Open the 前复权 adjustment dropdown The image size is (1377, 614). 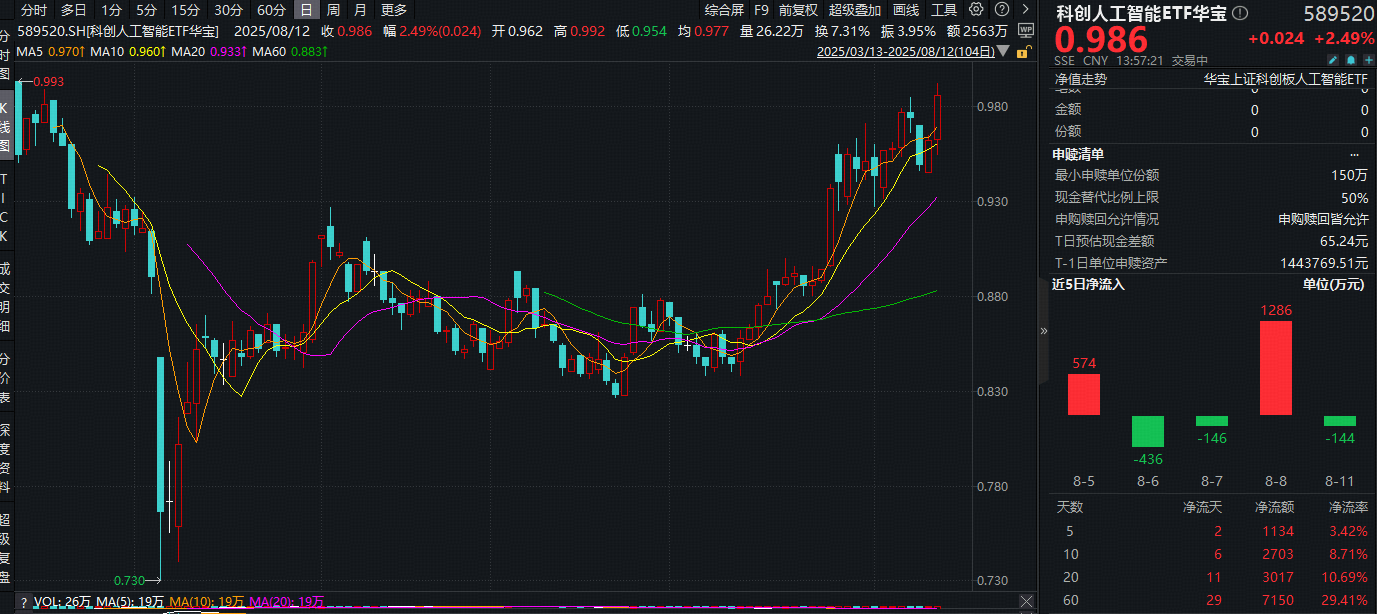click(x=798, y=10)
